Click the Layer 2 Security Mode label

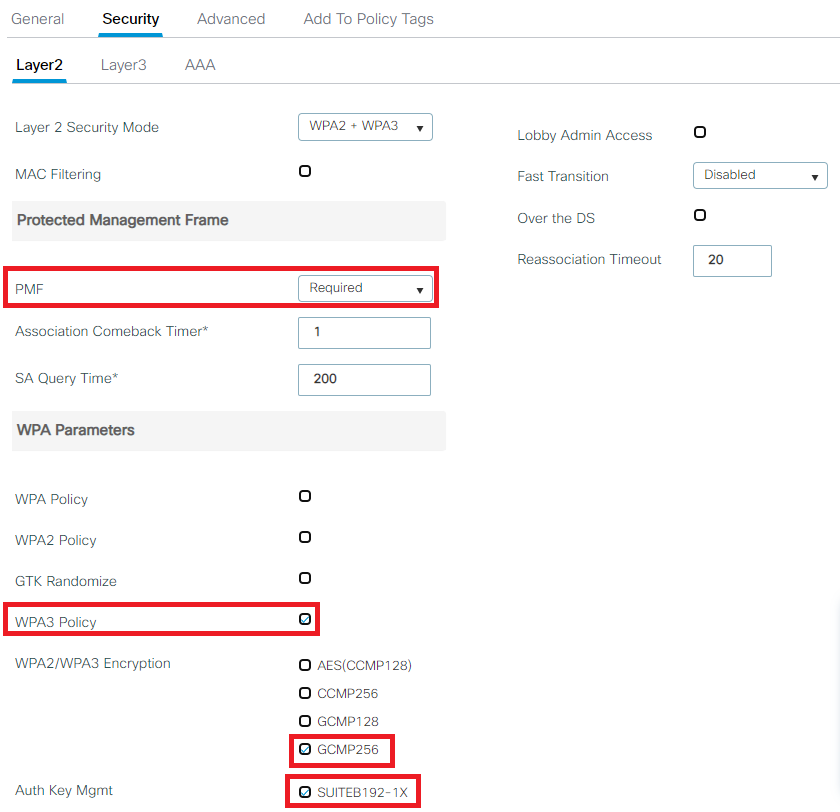pos(87,127)
